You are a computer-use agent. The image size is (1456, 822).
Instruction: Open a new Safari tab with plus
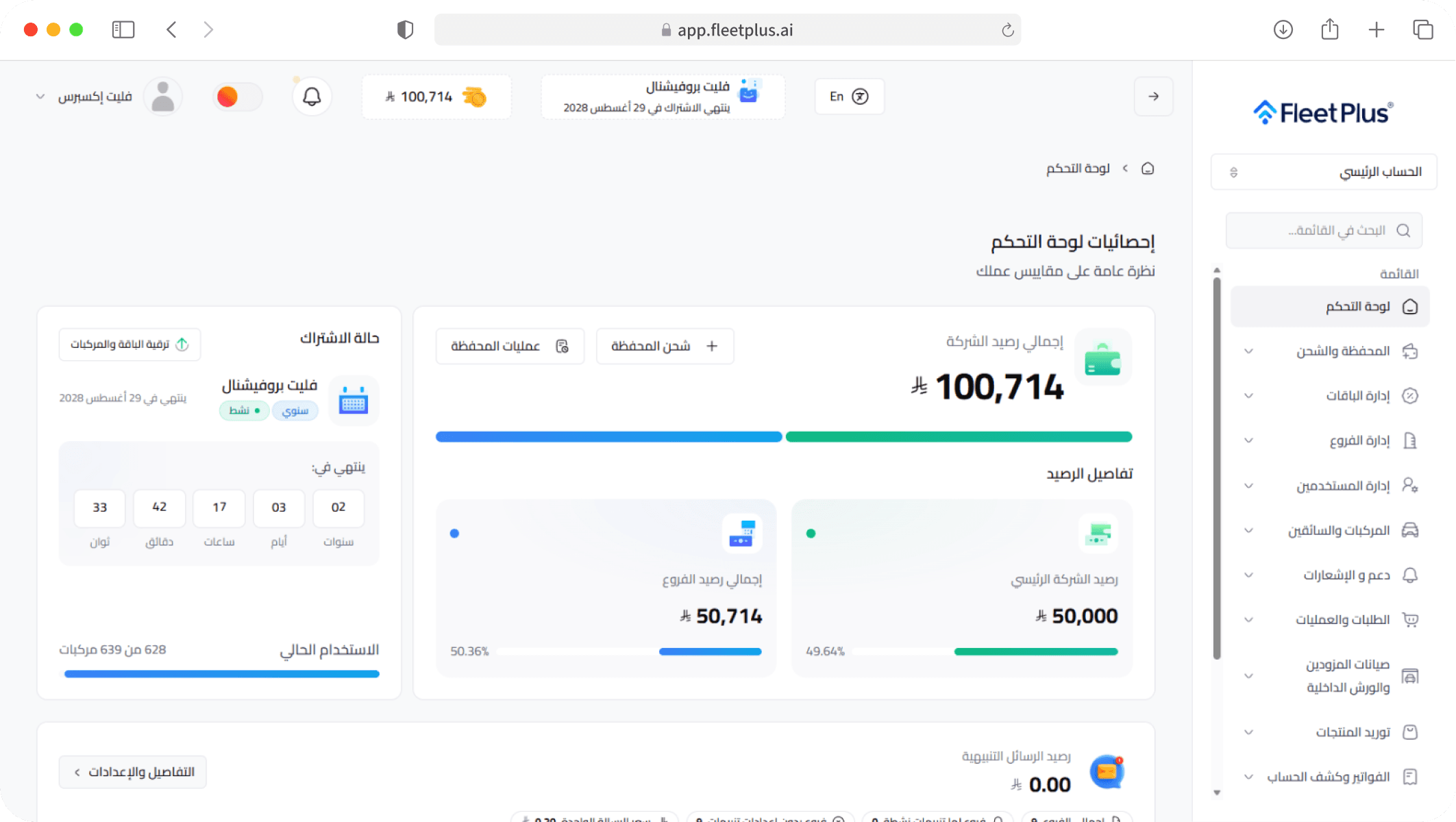click(1376, 29)
